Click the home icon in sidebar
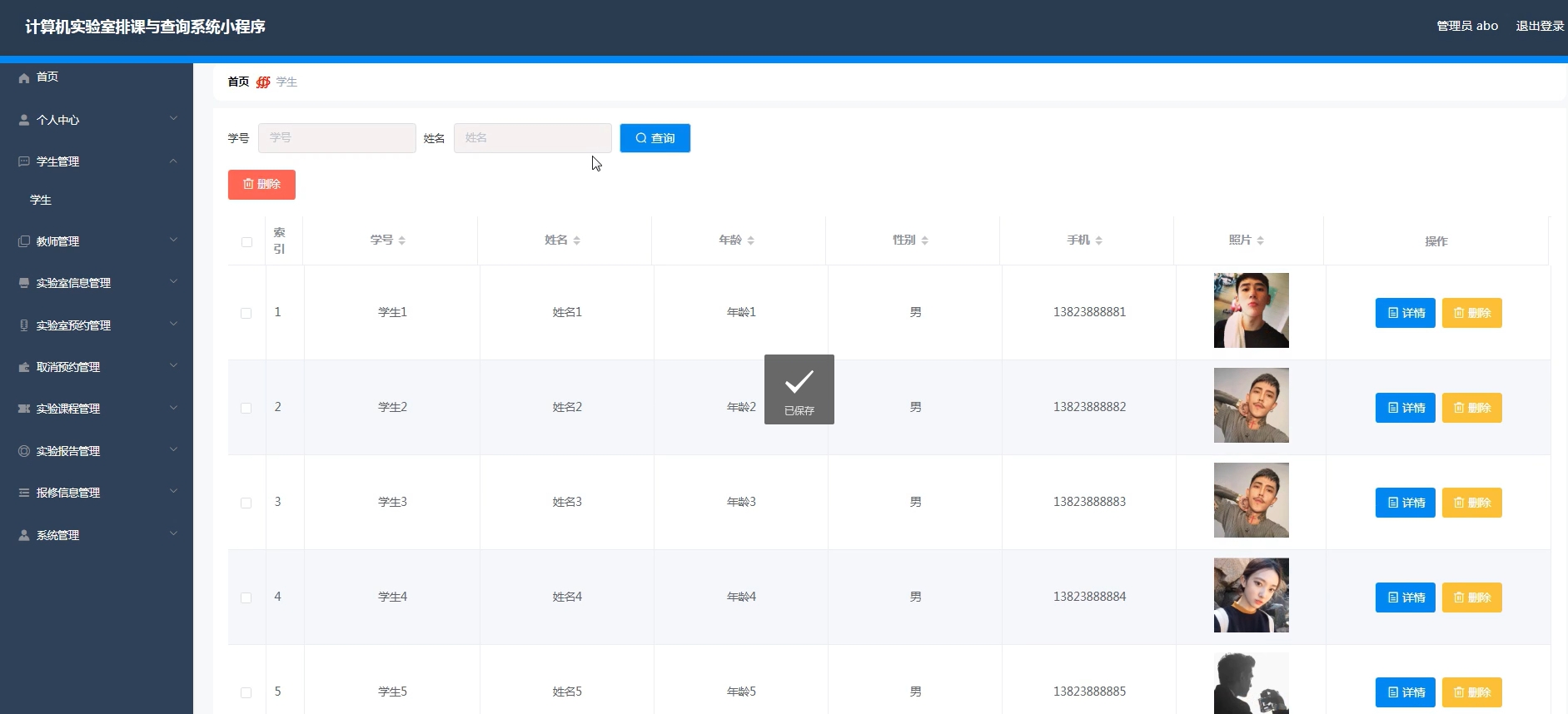 (24, 77)
